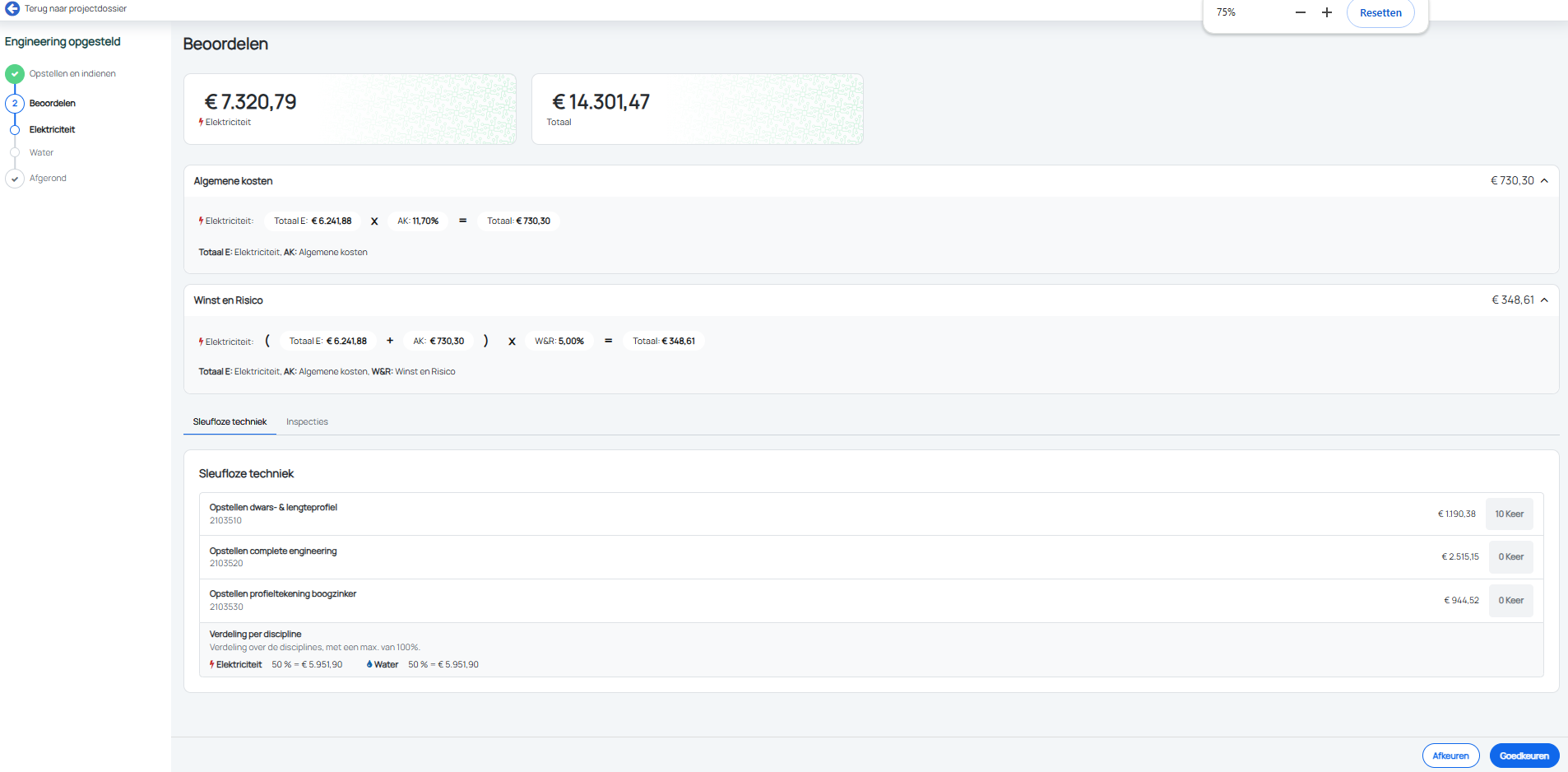Open the Afgerond step

point(48,179)
